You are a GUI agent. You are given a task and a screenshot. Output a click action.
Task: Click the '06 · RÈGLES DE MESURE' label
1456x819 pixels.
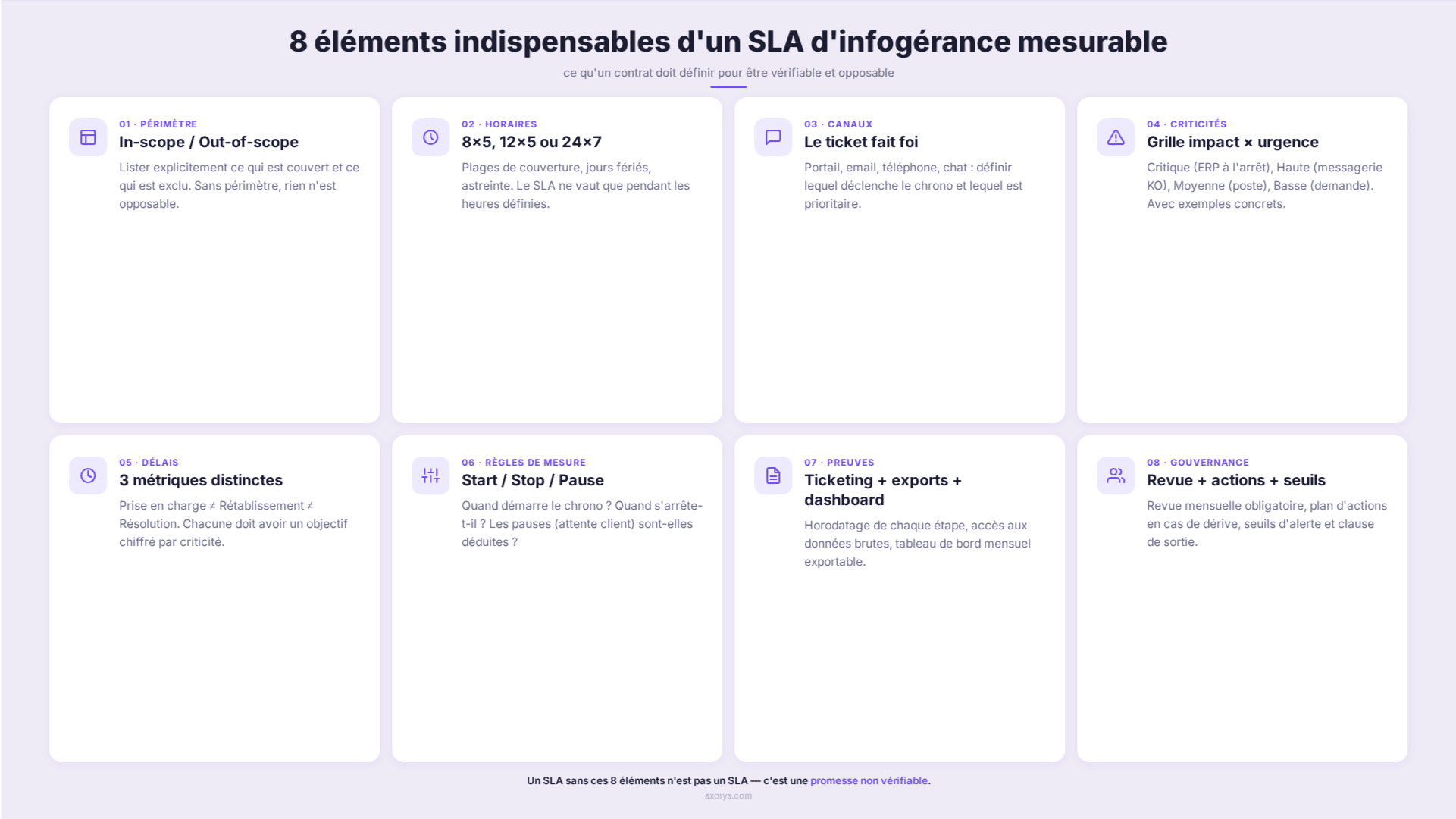[x=524, y=463]
